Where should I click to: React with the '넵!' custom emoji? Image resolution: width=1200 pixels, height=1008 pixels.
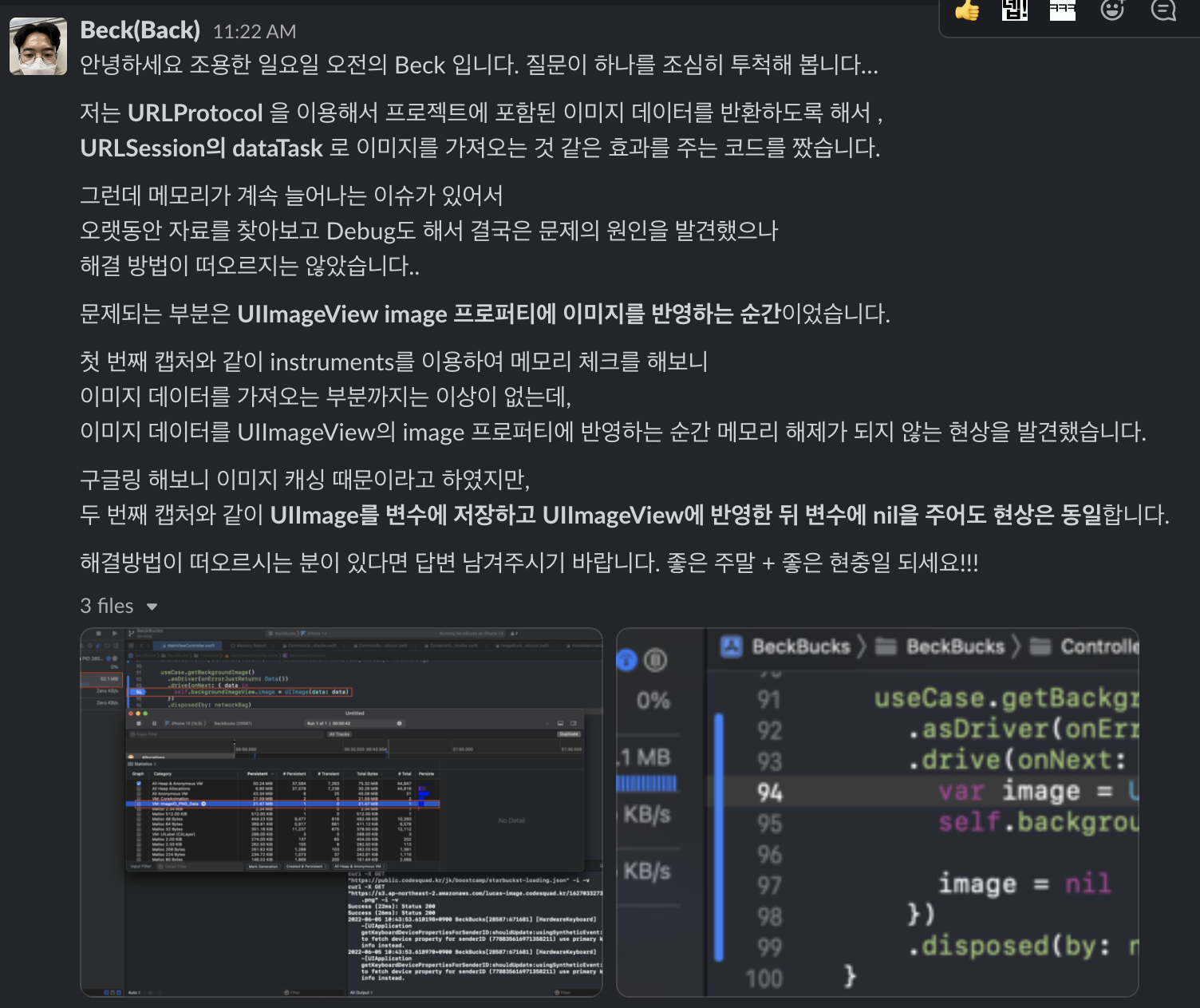point(1015,10)
